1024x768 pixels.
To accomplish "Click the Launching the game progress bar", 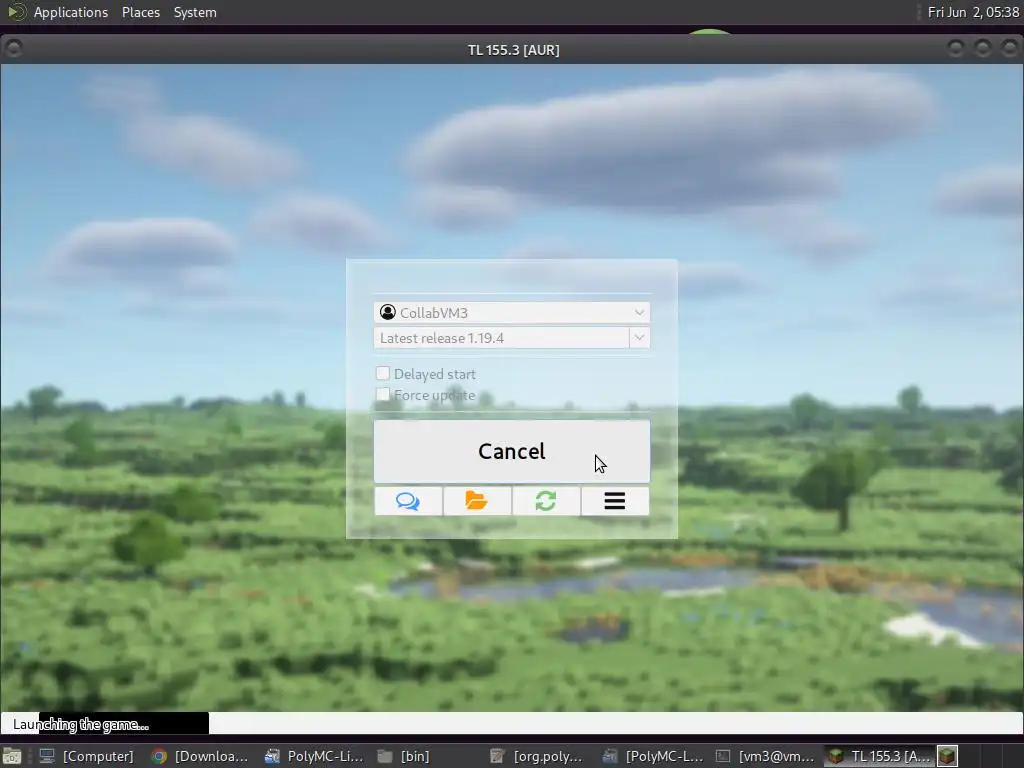I will click(511, 724).
